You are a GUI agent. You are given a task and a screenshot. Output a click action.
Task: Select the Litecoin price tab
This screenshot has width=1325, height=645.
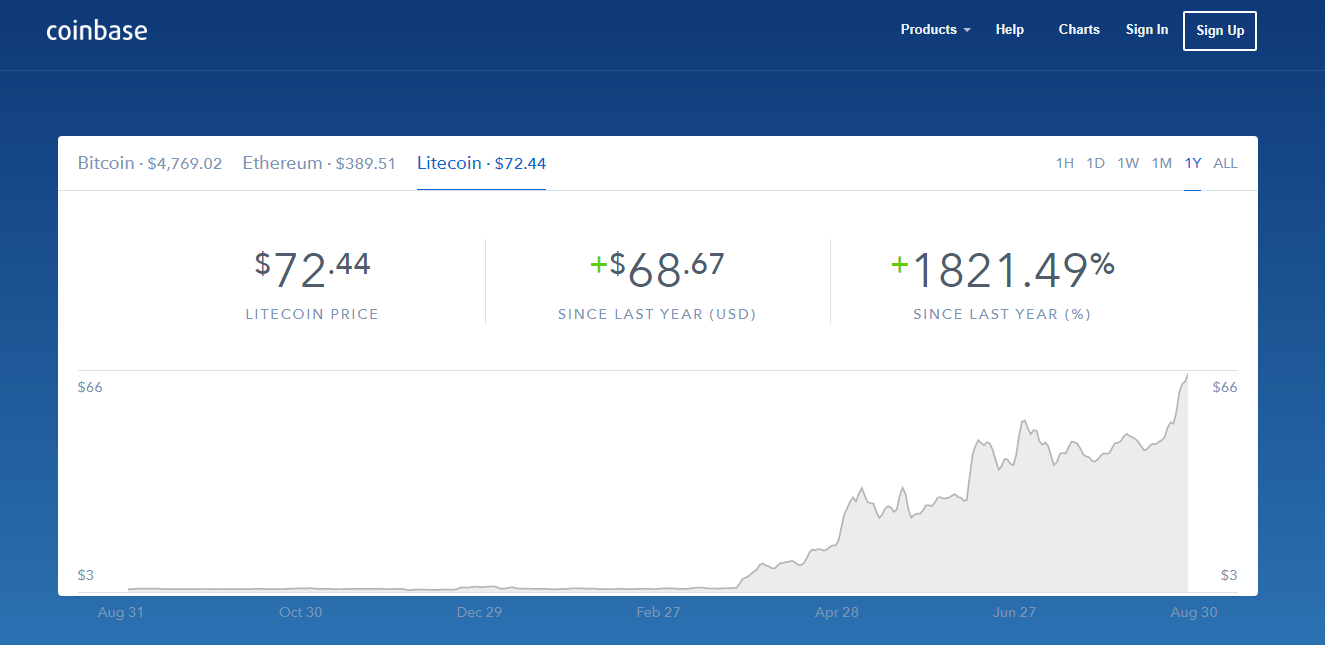click(x=481, y=163)
